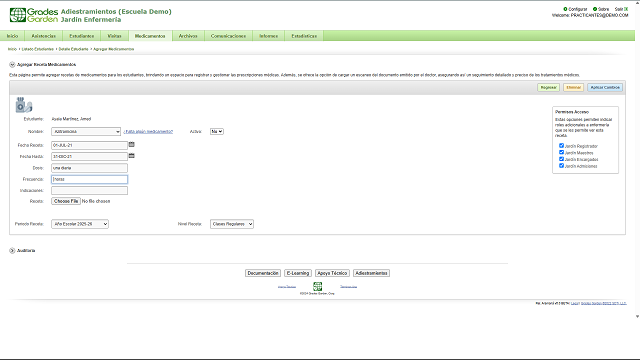Click the Detalle Estudiante breadcrumb
The width and height of the screenshot is (640, 360).
click(73, 49)
